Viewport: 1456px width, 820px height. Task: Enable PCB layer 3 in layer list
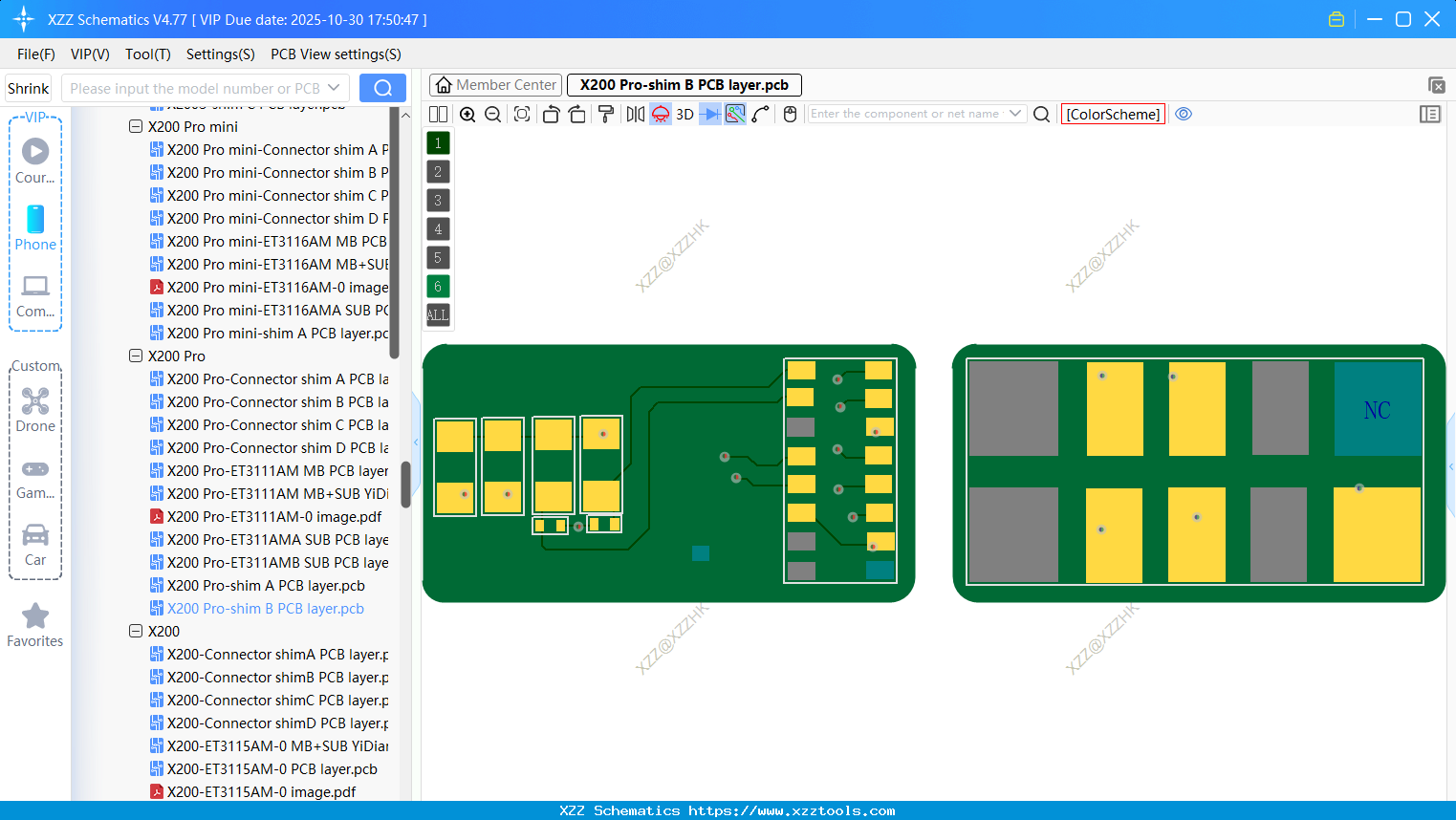[438, 200]
